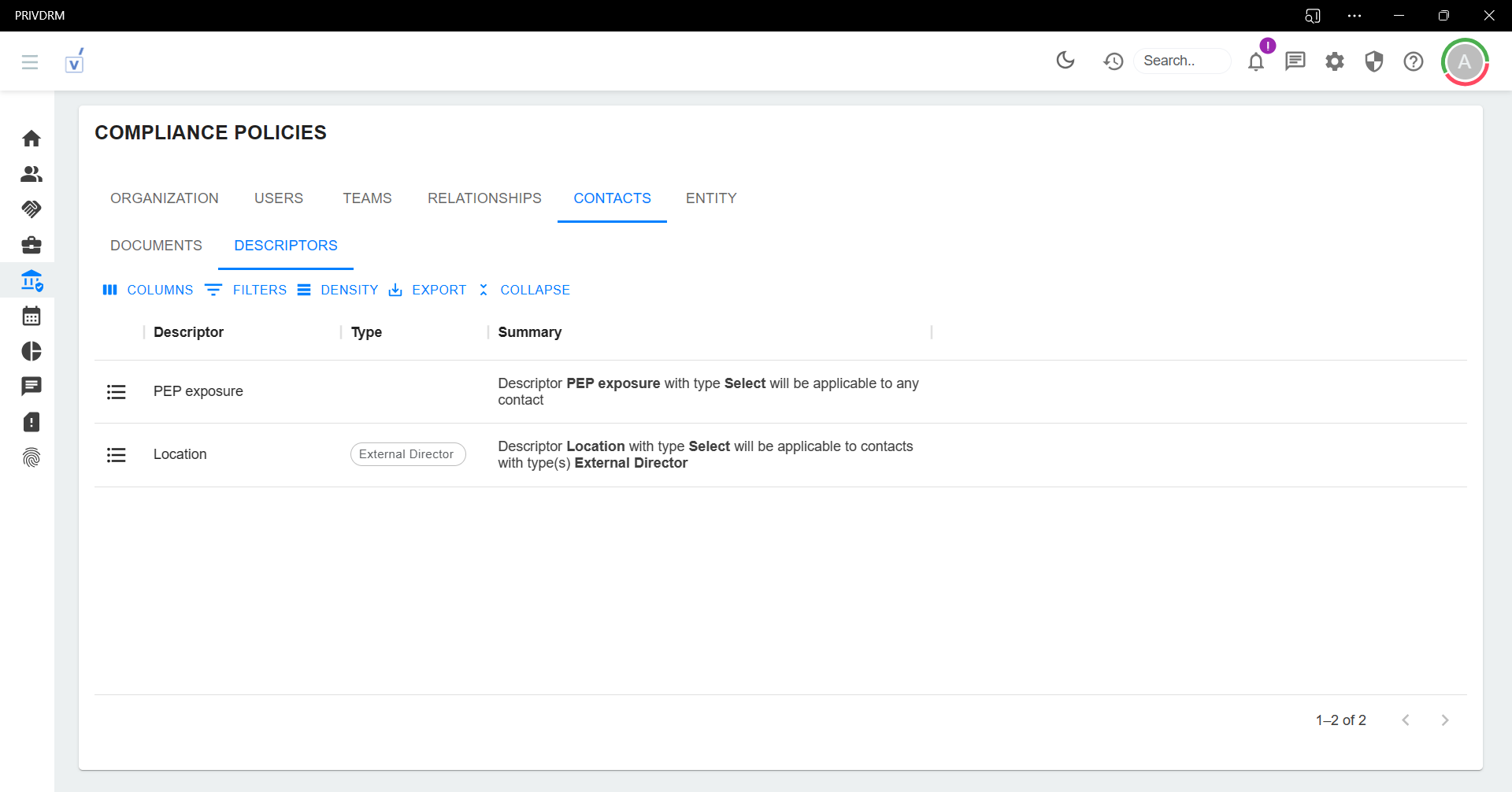Go to Home in the sidebar
The image size is (1512, 792).
(x=31, y=139)
